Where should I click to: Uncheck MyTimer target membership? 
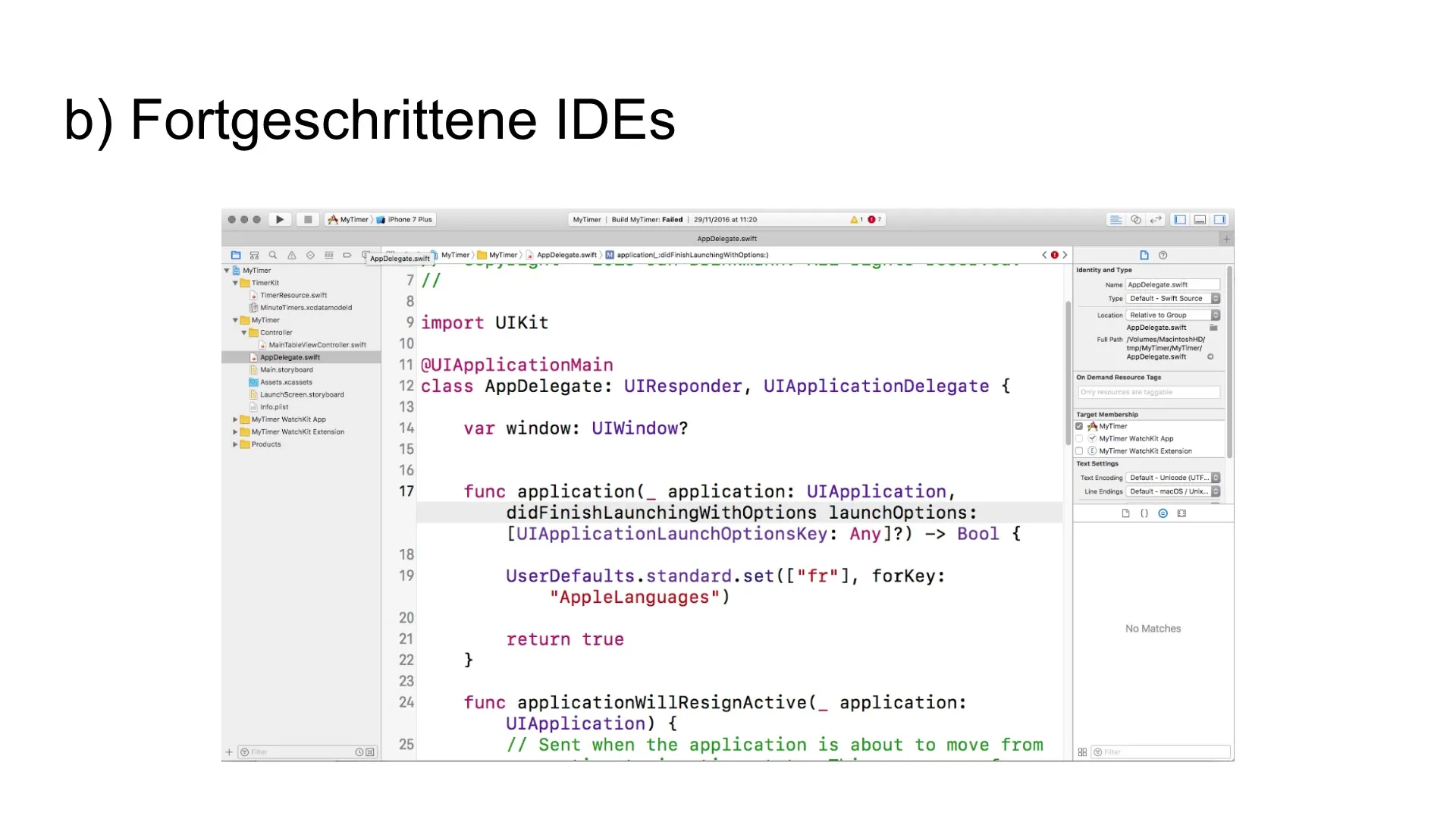[1079, 427]
